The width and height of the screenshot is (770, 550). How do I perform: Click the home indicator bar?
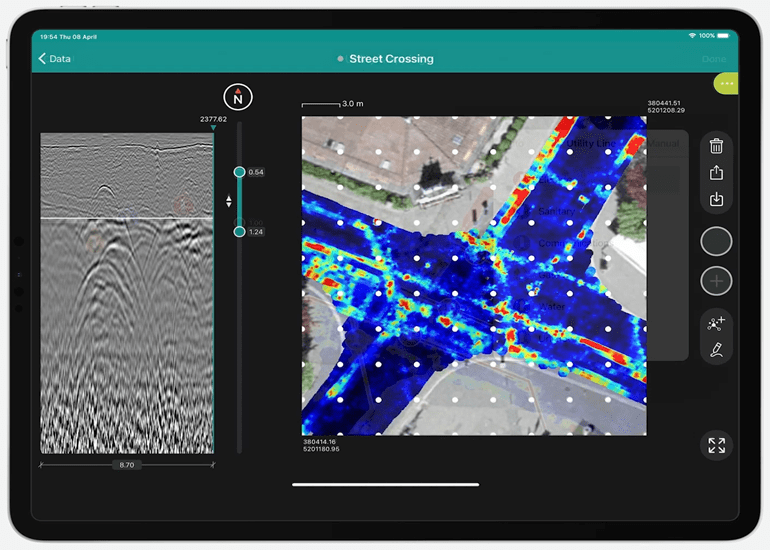385,485
